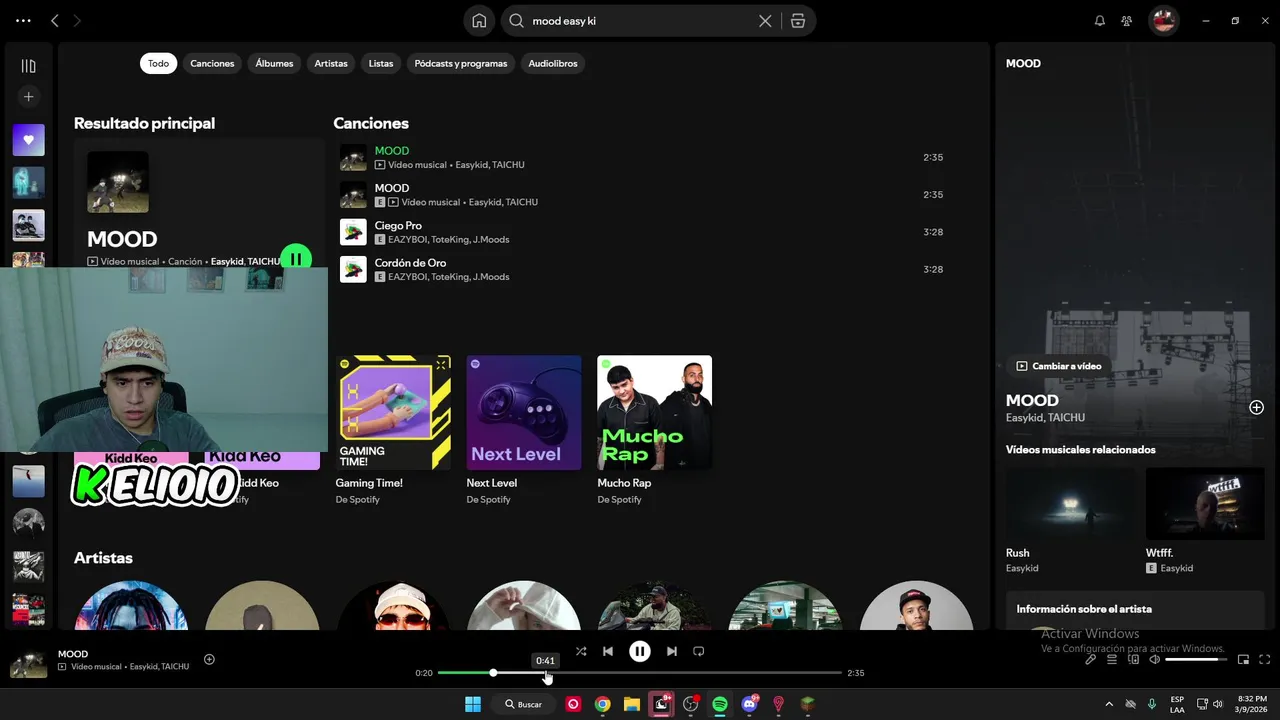Open connect to a device icon
Viewport: 1280px width, 720px height.
1133,660
